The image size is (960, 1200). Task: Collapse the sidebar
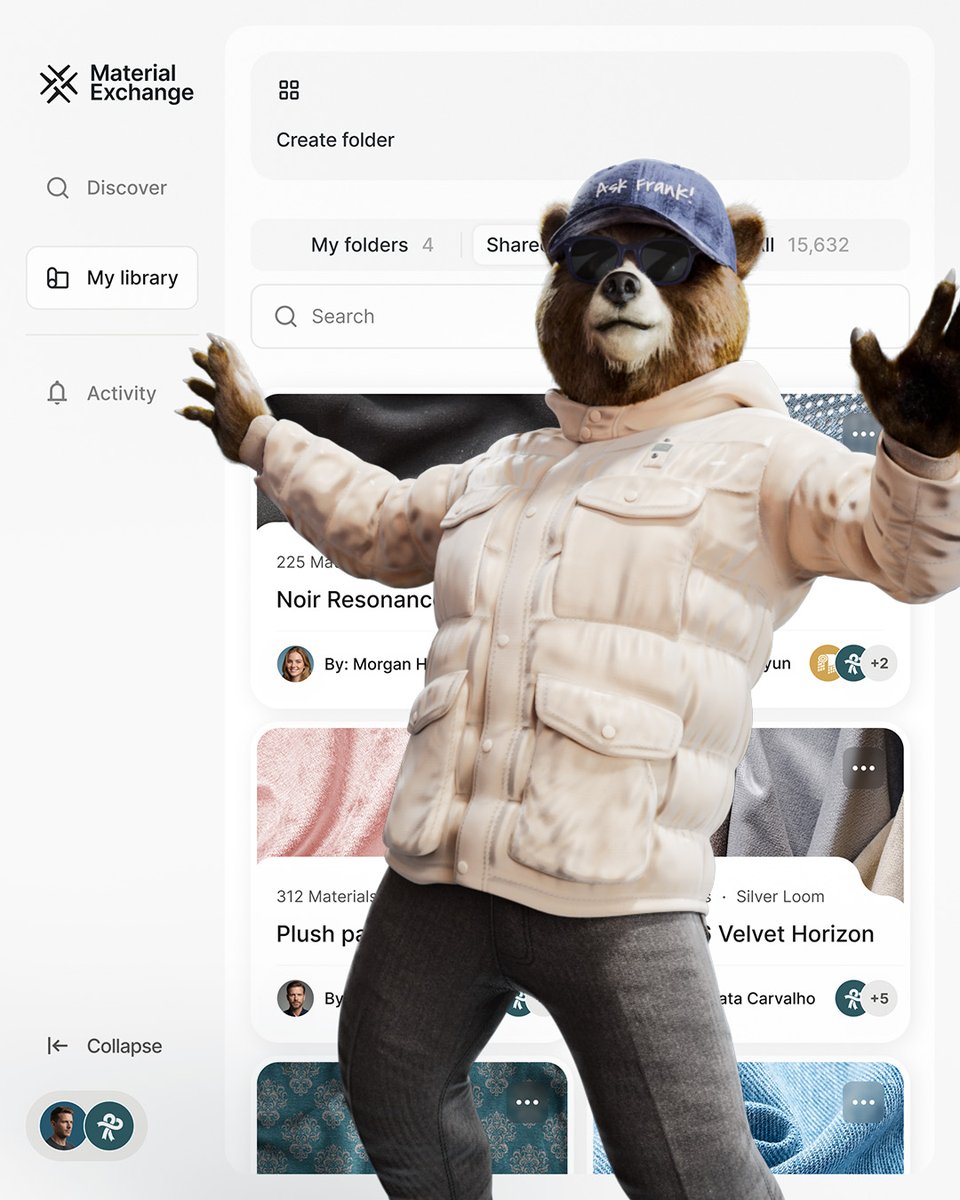(104, 1046)
